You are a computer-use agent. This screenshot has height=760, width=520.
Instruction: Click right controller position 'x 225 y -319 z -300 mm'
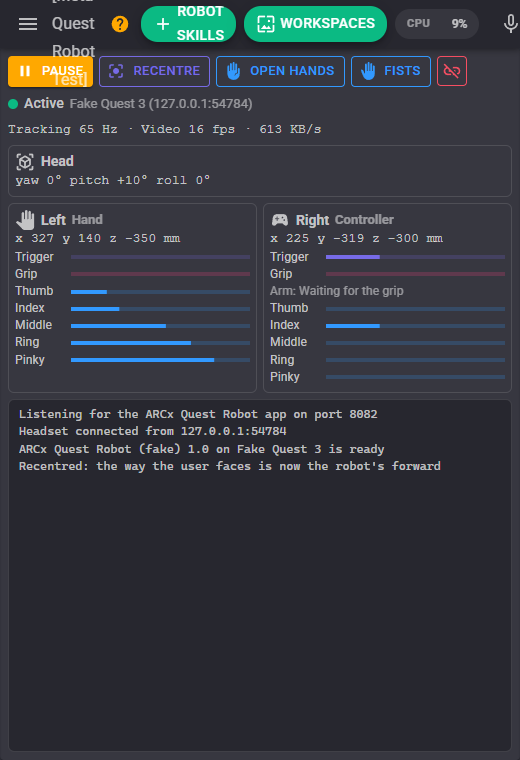(x=356, y=238)
